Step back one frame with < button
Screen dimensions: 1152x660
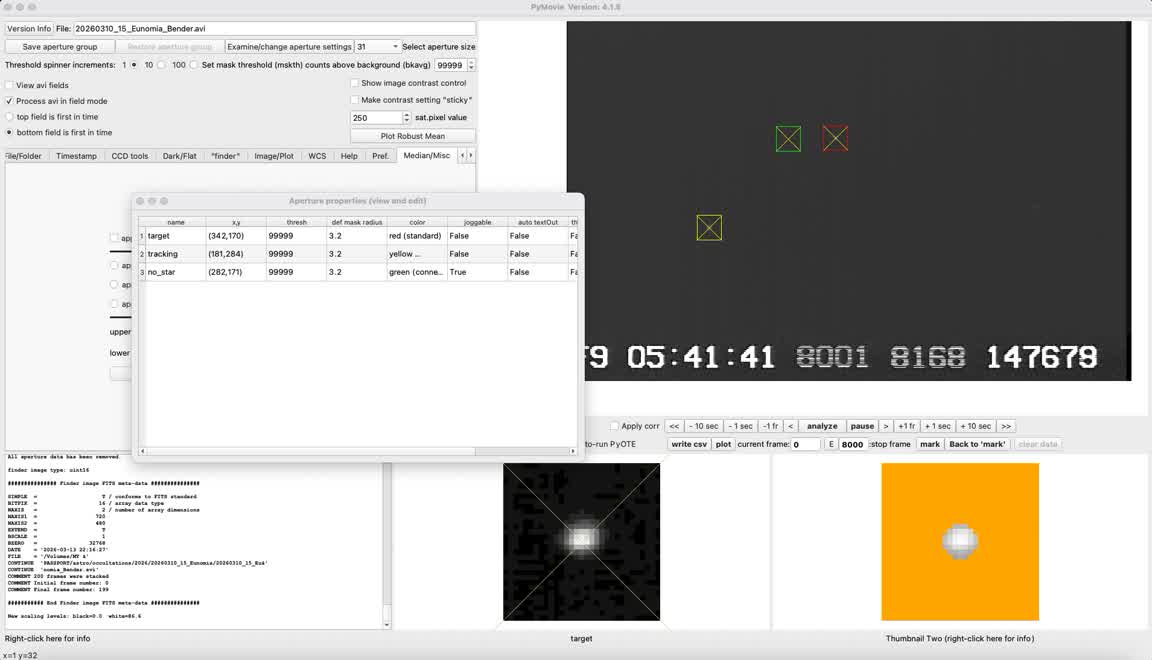click(x=790, y=426)
